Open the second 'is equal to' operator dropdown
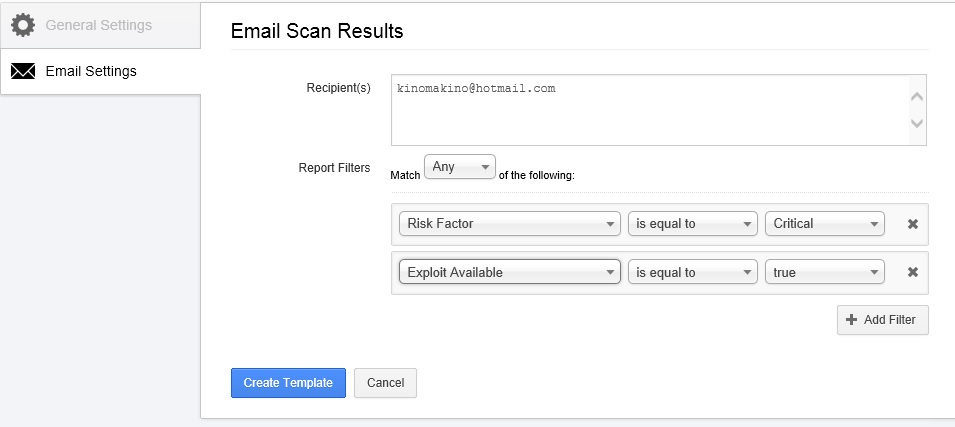This screenshot has height=427, width=955. click(692, 272)
